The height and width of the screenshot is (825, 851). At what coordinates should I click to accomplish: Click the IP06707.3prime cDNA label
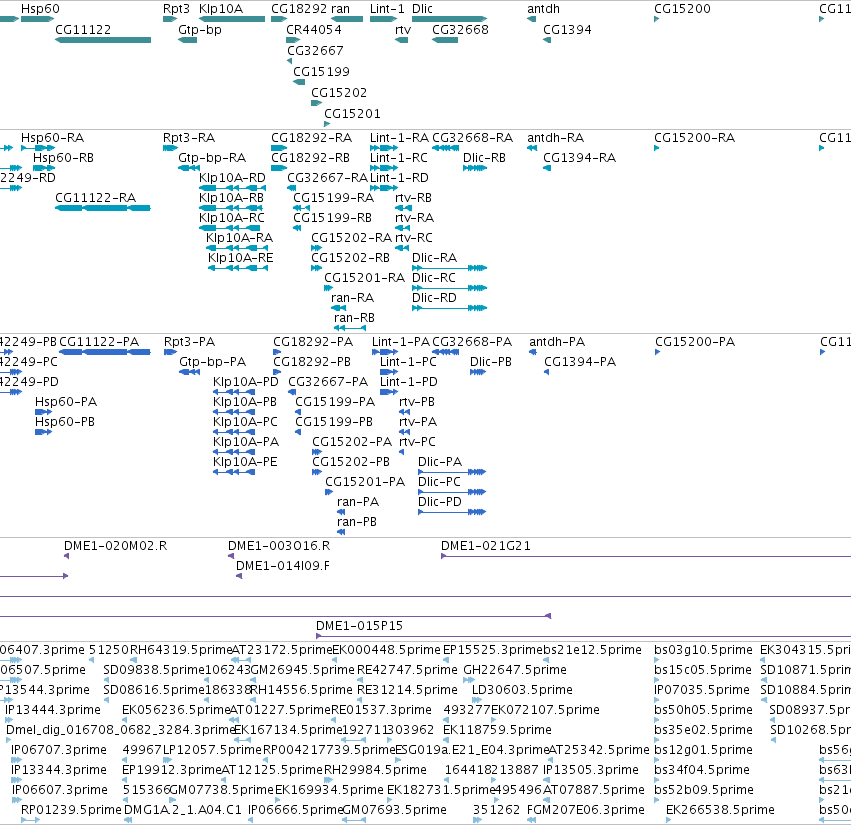pos(59,750)
